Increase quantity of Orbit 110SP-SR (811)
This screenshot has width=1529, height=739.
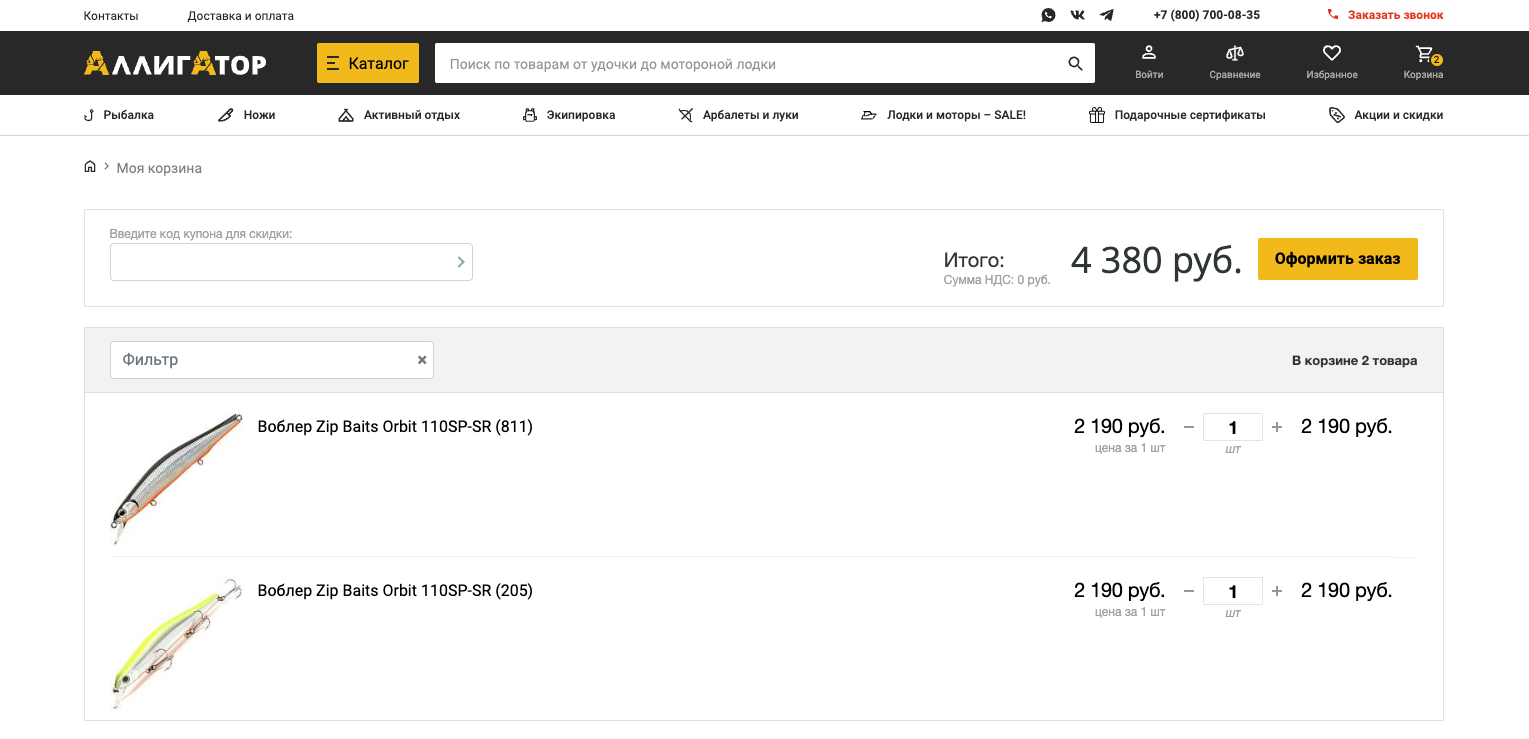[1277, 427]
